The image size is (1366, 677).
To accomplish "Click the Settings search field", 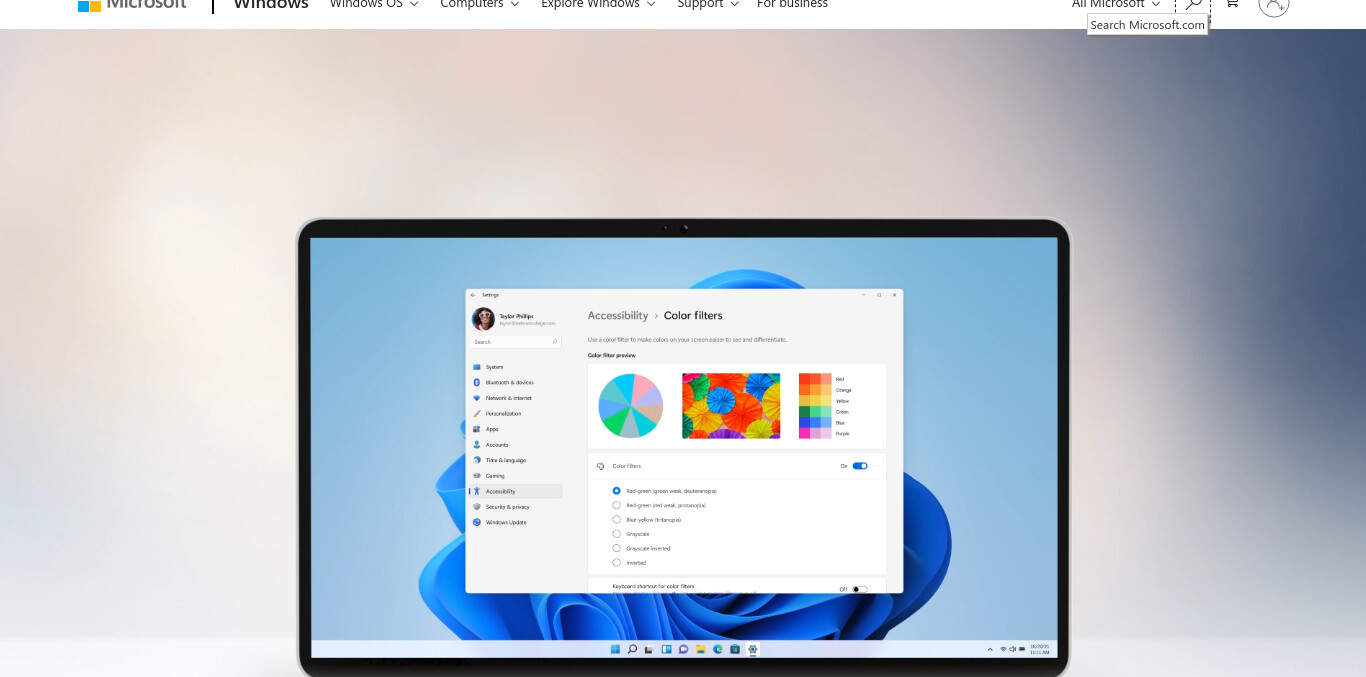I will 516,342.
